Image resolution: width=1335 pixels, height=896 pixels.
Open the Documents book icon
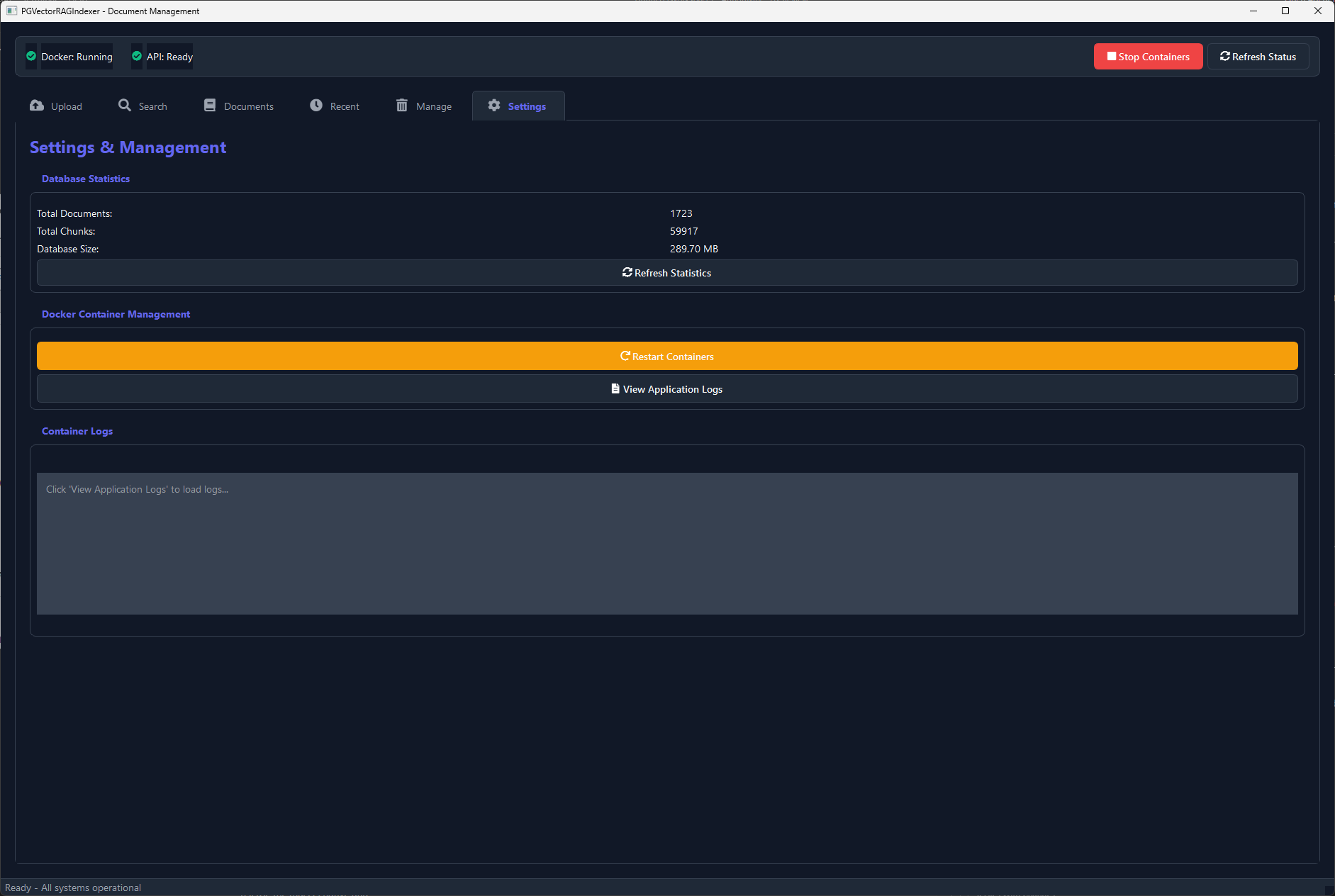point(209,105)
